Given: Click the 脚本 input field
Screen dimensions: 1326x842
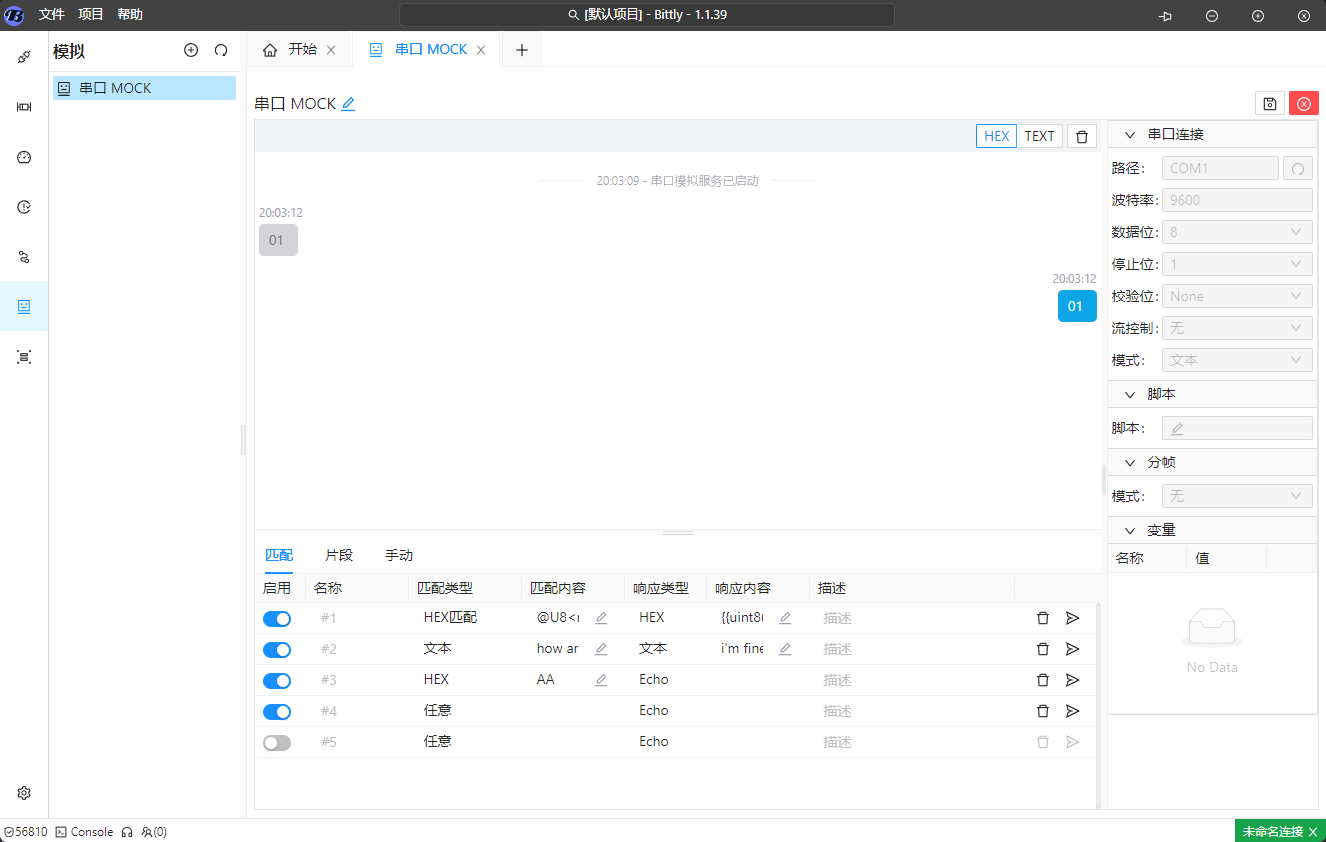Looking at the screenshot, I should coord(1237,428).
